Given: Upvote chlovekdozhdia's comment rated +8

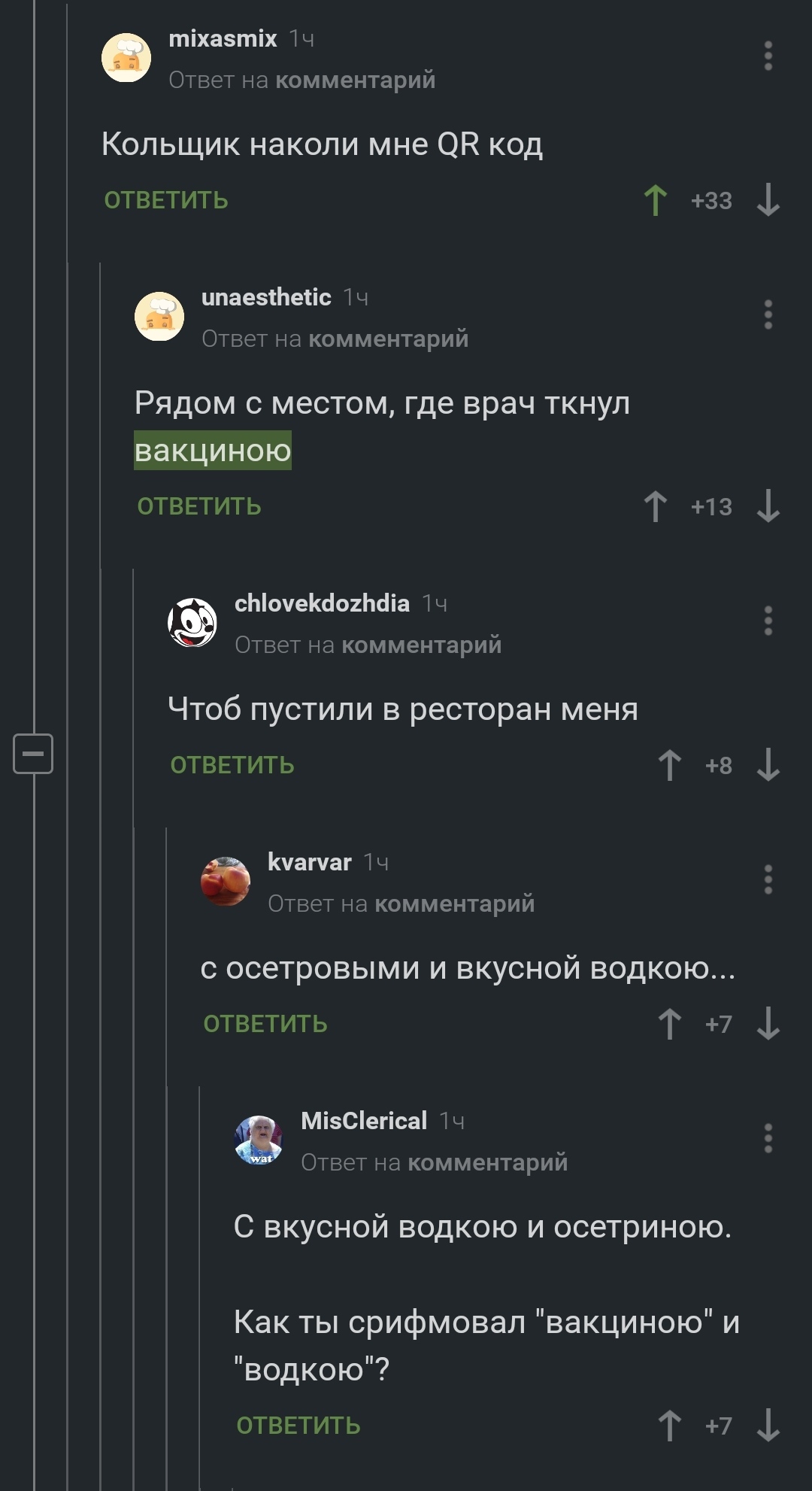Looking at the screenshot, I should [669, 765].
